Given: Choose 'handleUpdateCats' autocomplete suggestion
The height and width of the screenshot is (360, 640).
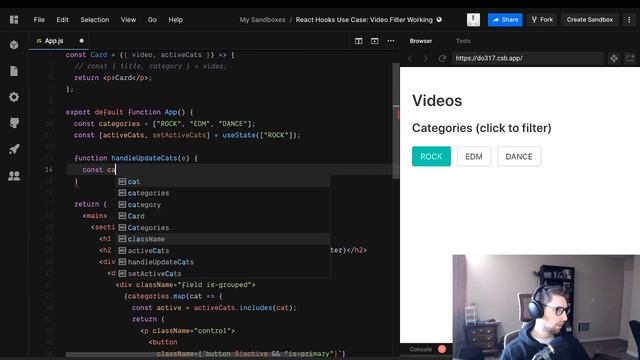Looking at the screenshot, I should 224,262.
